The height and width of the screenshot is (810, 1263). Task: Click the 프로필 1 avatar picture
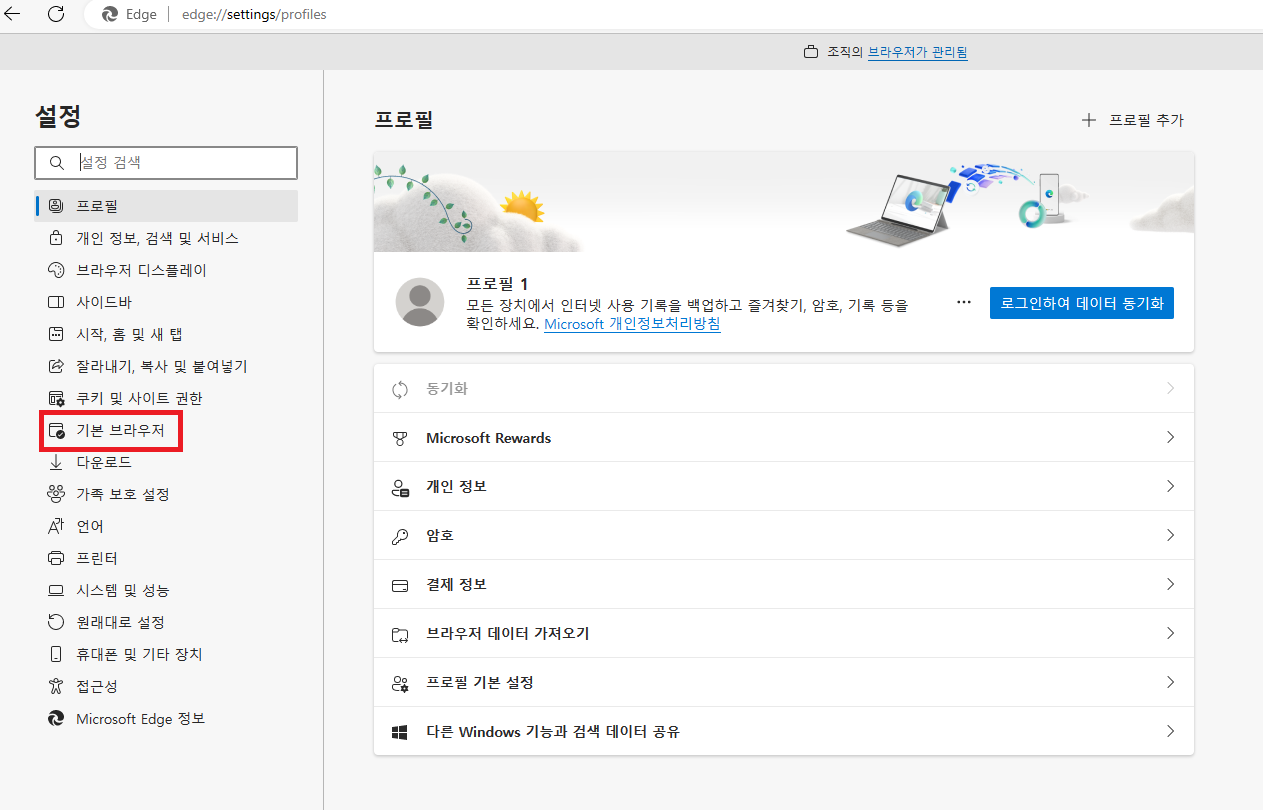(x=420, y=302)
